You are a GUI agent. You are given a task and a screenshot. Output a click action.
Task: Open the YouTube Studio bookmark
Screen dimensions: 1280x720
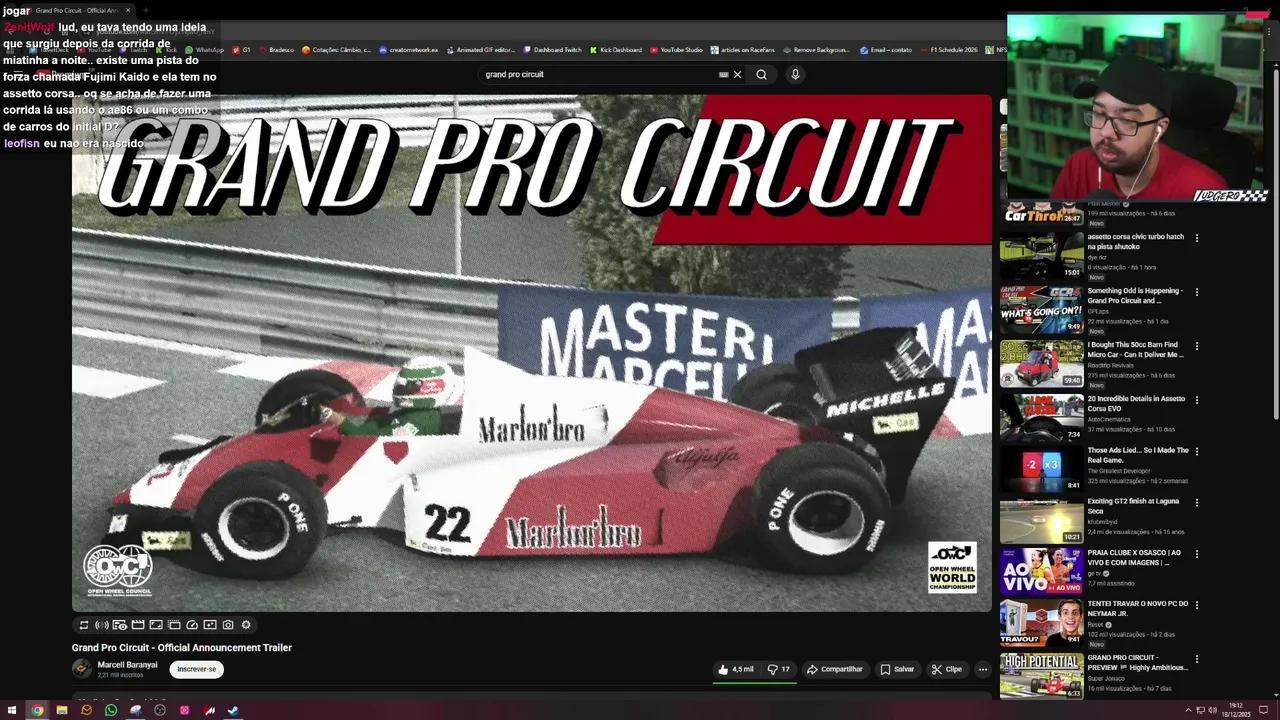point(676,50)
